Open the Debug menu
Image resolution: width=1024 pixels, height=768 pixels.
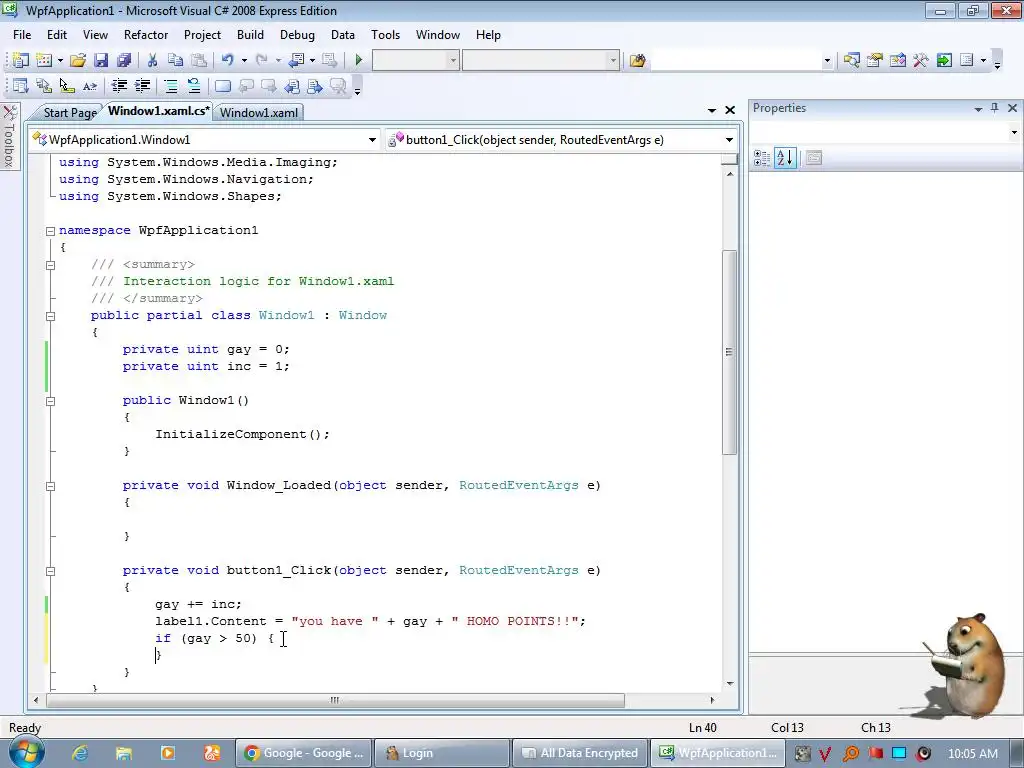[x=297, y=35]
